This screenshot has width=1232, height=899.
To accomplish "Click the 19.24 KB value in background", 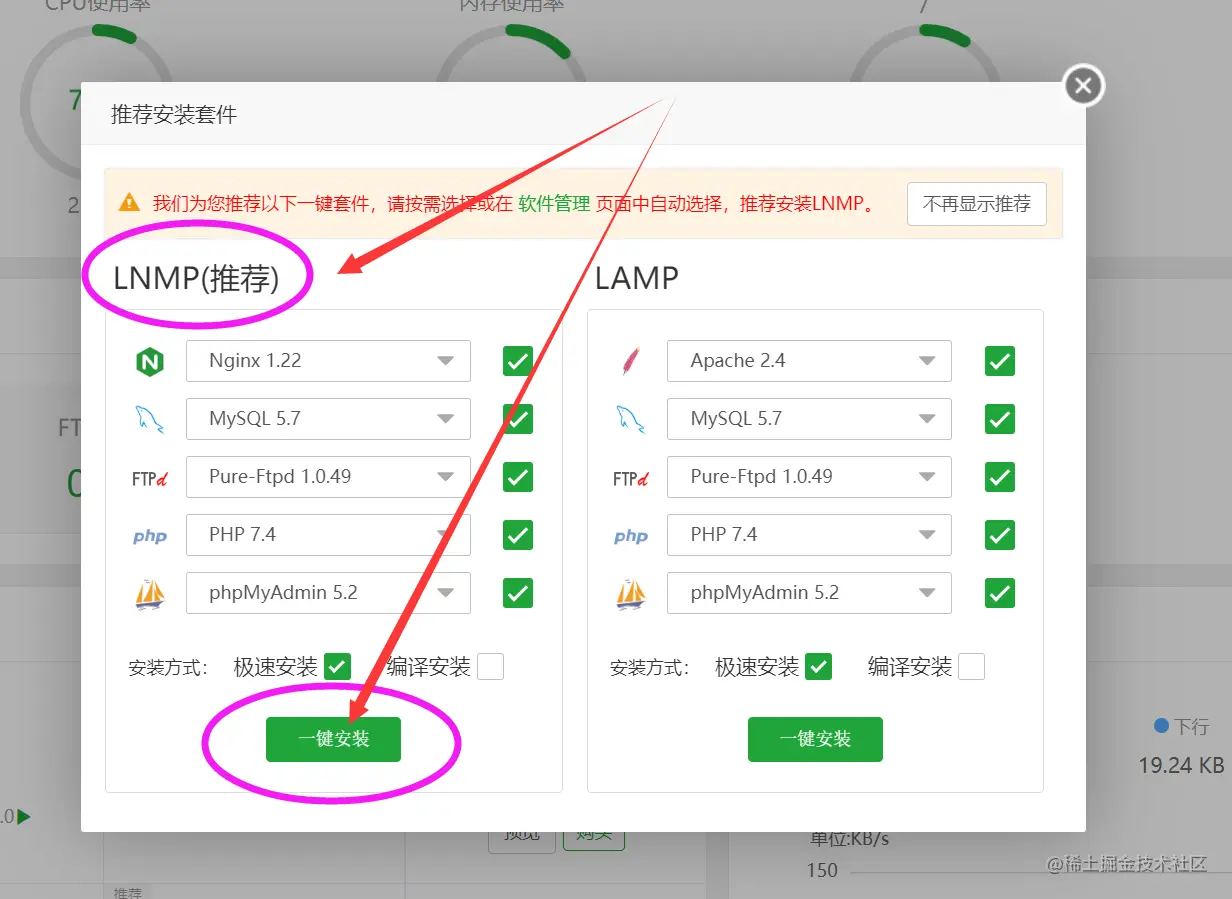I will (1181, 766).
